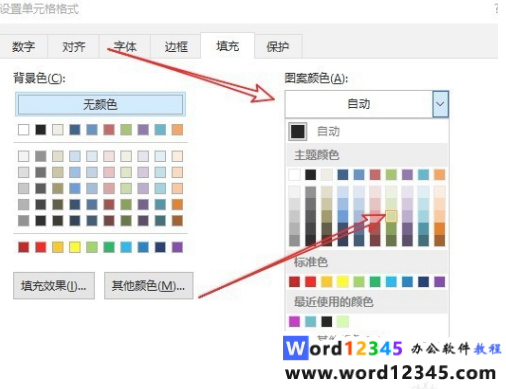The height and width of the screenshot is (389, 506).
Task: Select gold-orange background standard color
Action: point(58,247)
